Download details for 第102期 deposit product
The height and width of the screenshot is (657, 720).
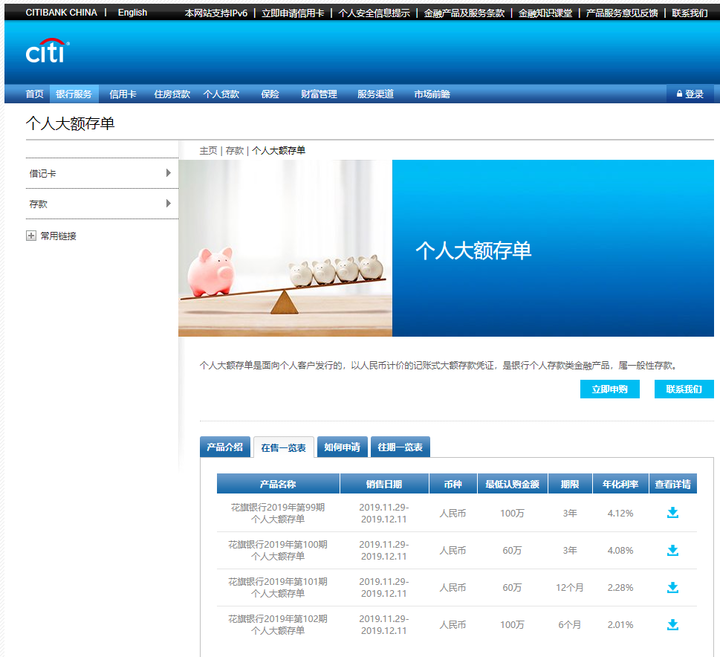click(672, 624)
